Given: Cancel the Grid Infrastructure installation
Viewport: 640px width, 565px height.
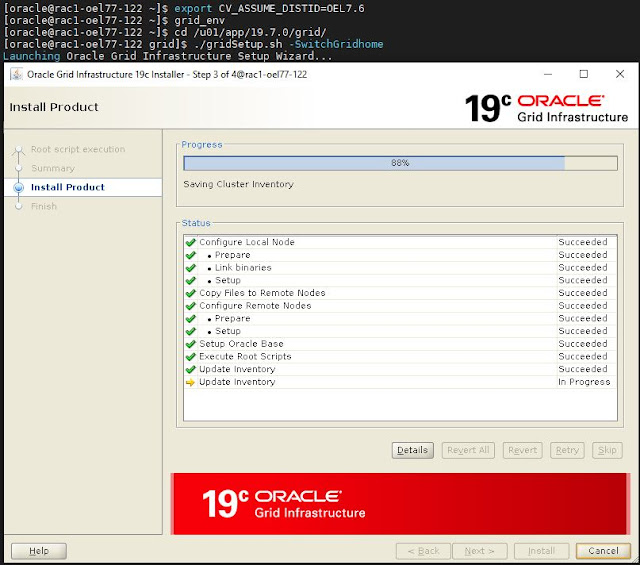Looking at the screenshot, I should 603,551.
